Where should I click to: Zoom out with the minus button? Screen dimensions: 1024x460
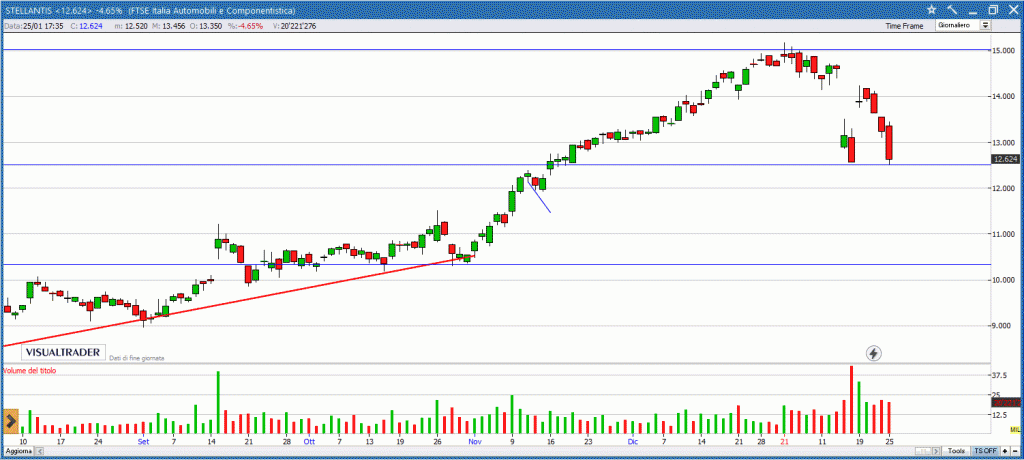1014,451
